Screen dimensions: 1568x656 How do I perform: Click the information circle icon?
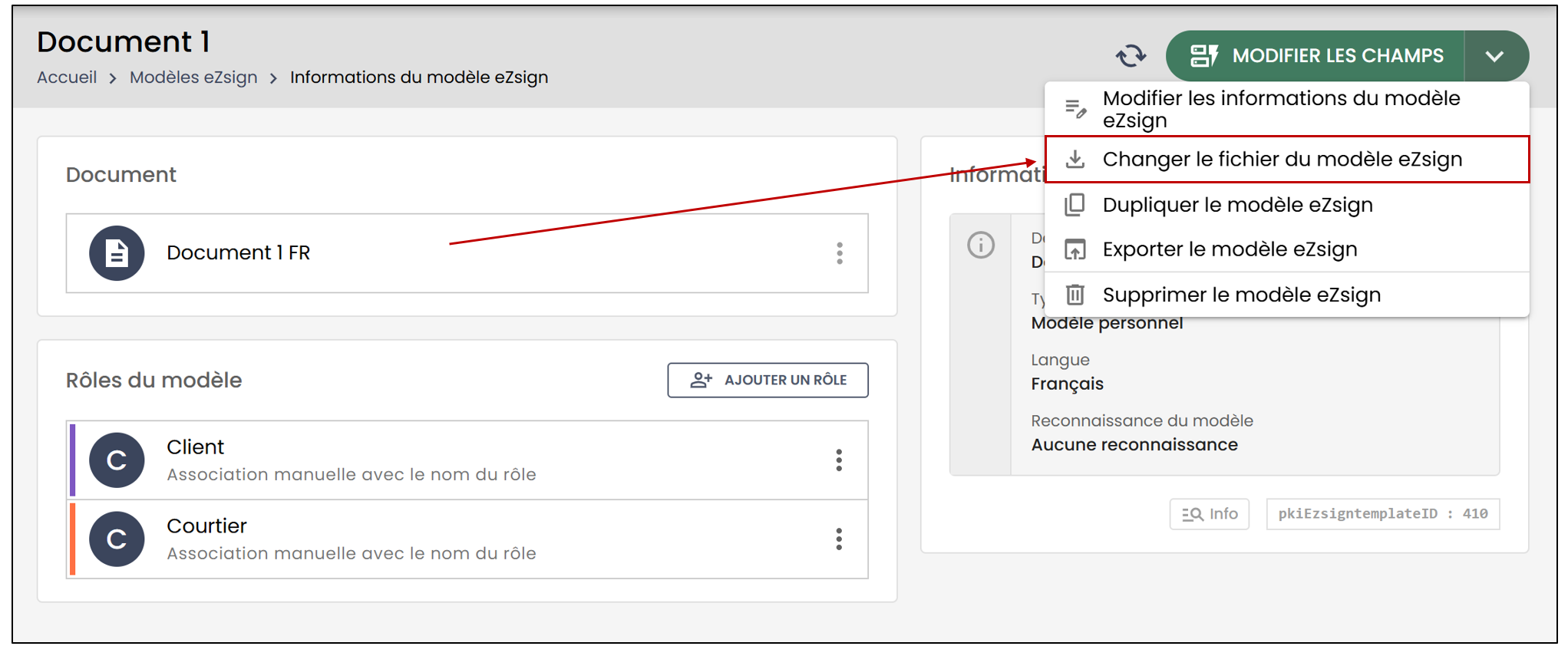pos(981,245)
